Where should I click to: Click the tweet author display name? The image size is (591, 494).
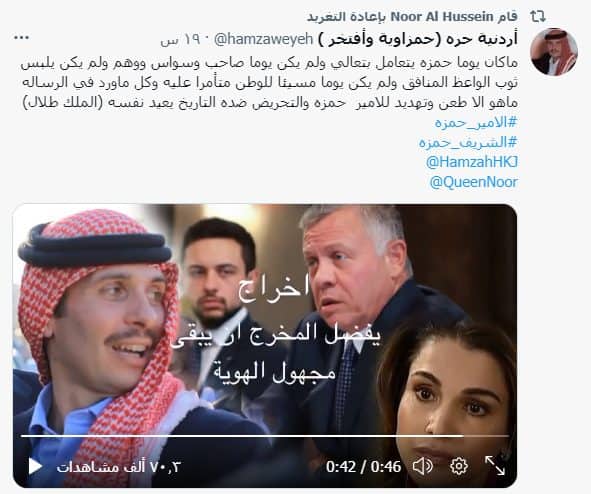coord(417,39)
